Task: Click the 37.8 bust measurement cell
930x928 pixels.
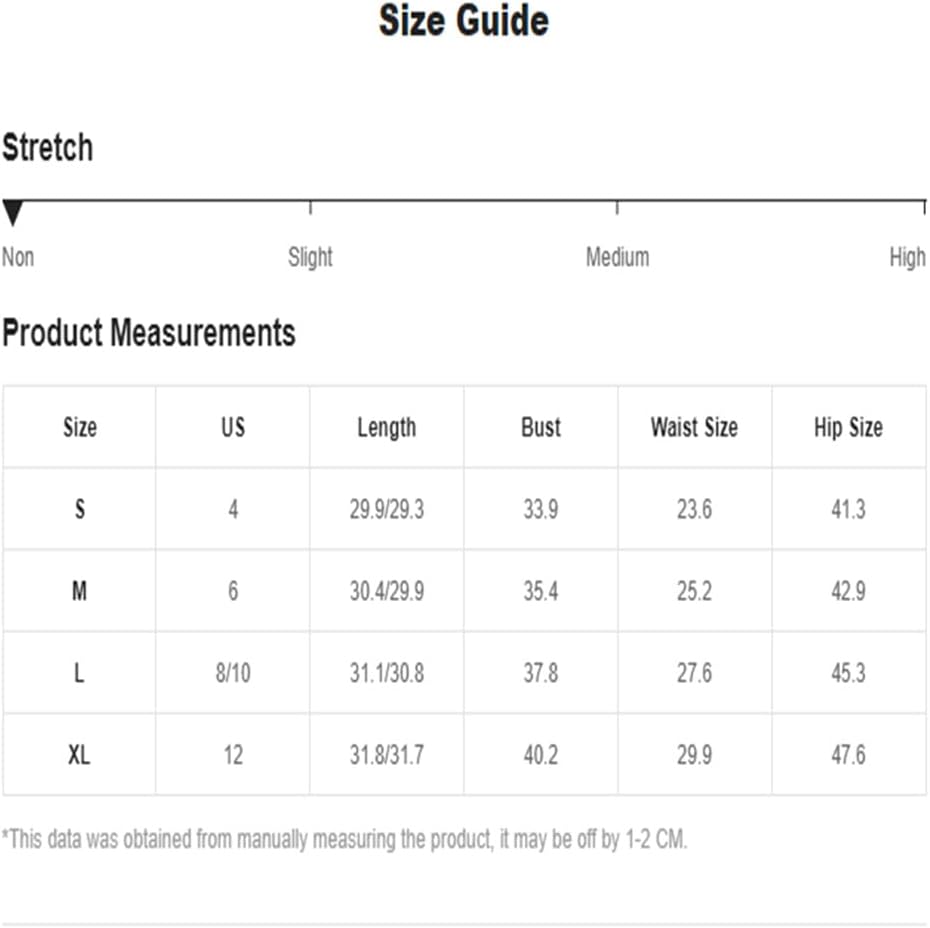Action: [541, 673]
